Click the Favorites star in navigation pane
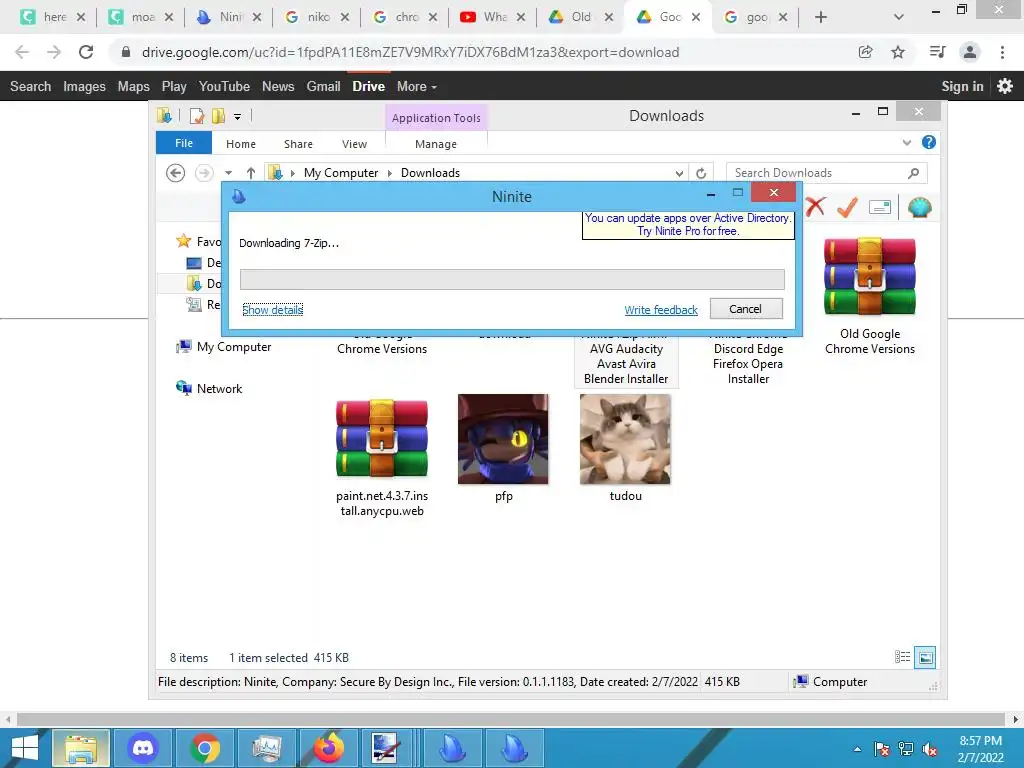This screenshot has width=1024, height=768. coord(184,241)
